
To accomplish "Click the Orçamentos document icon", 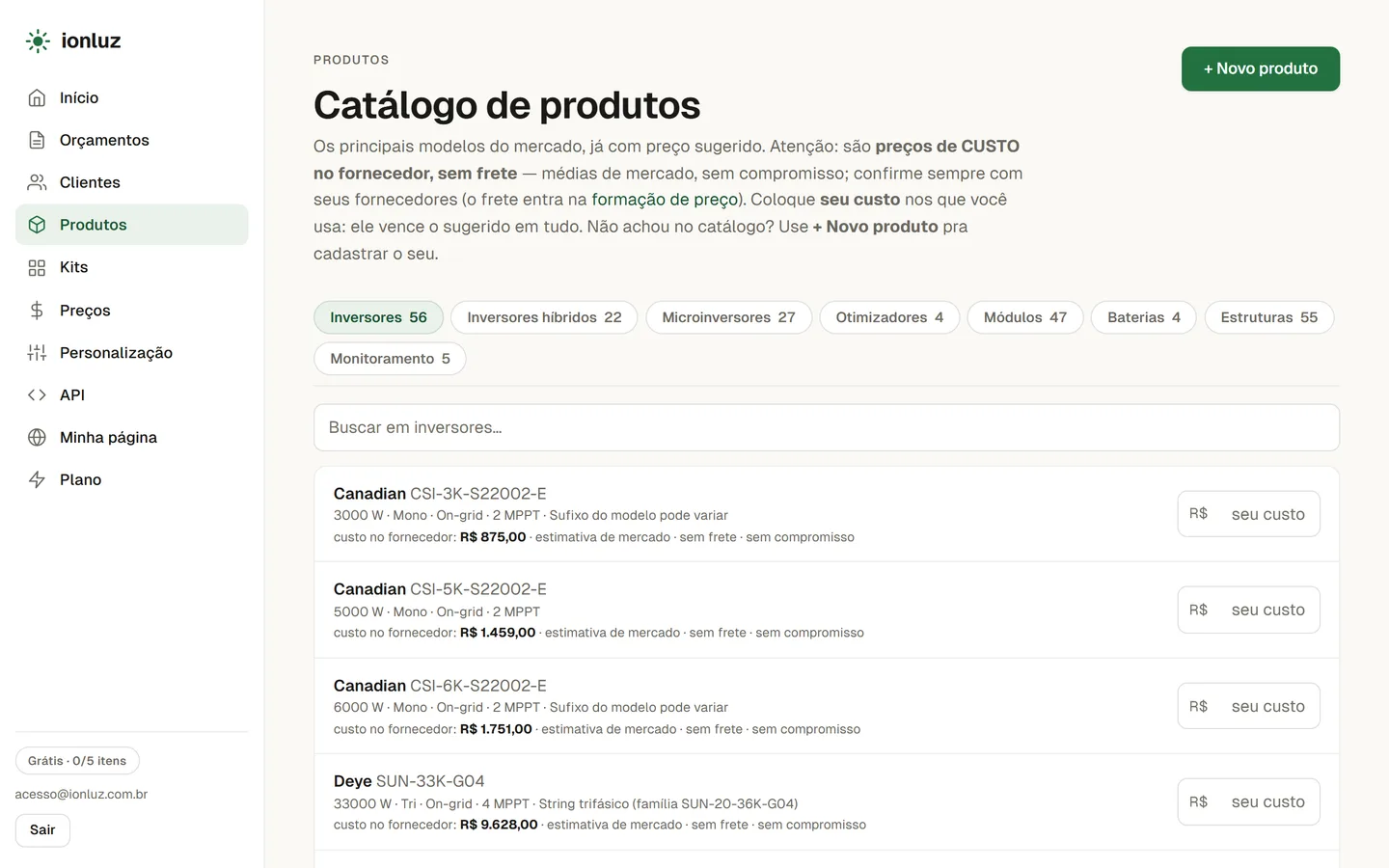I will coord(37,140).
